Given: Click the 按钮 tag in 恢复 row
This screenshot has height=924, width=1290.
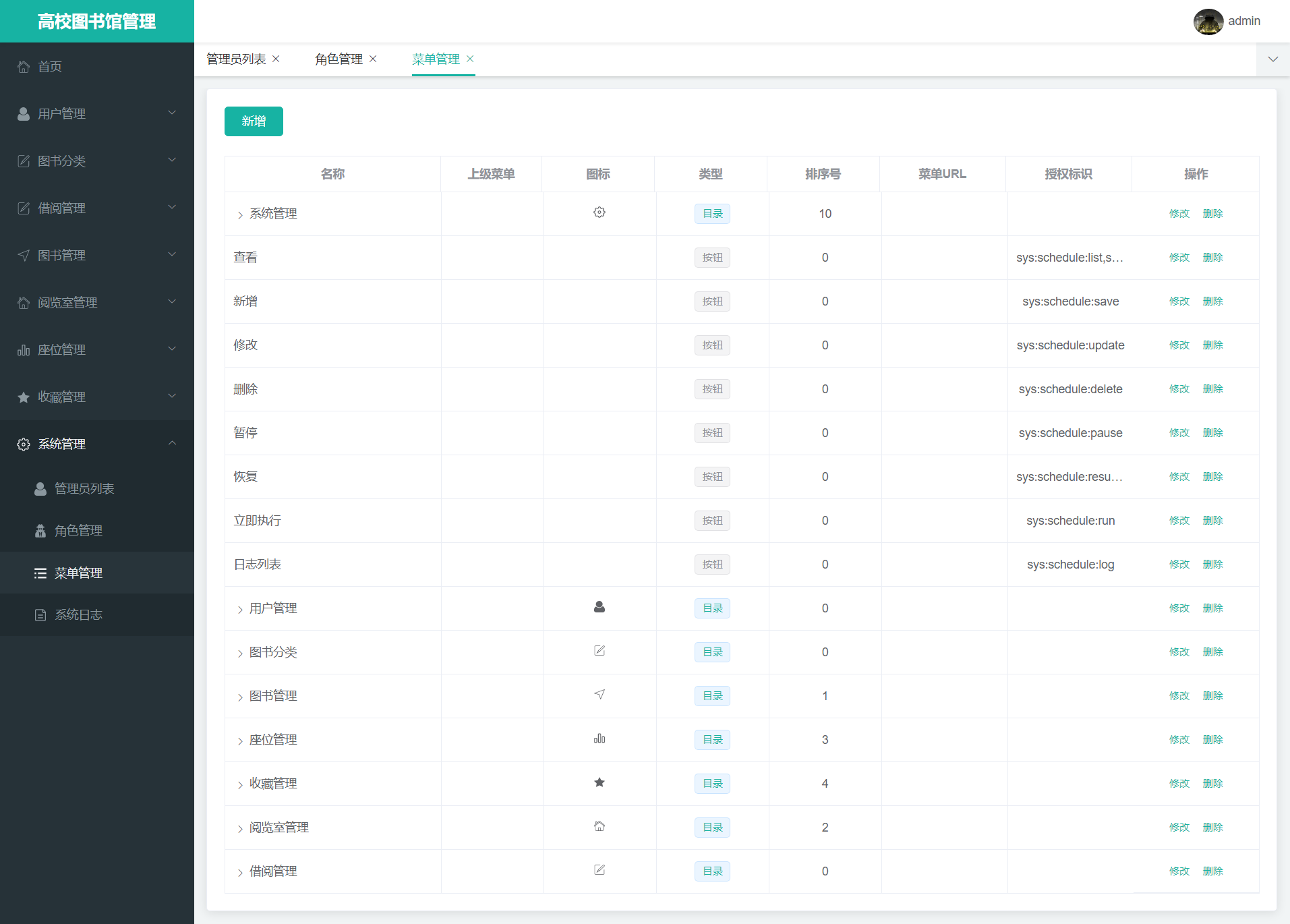Looking at the screenshot, I should (x=712, y=477).
